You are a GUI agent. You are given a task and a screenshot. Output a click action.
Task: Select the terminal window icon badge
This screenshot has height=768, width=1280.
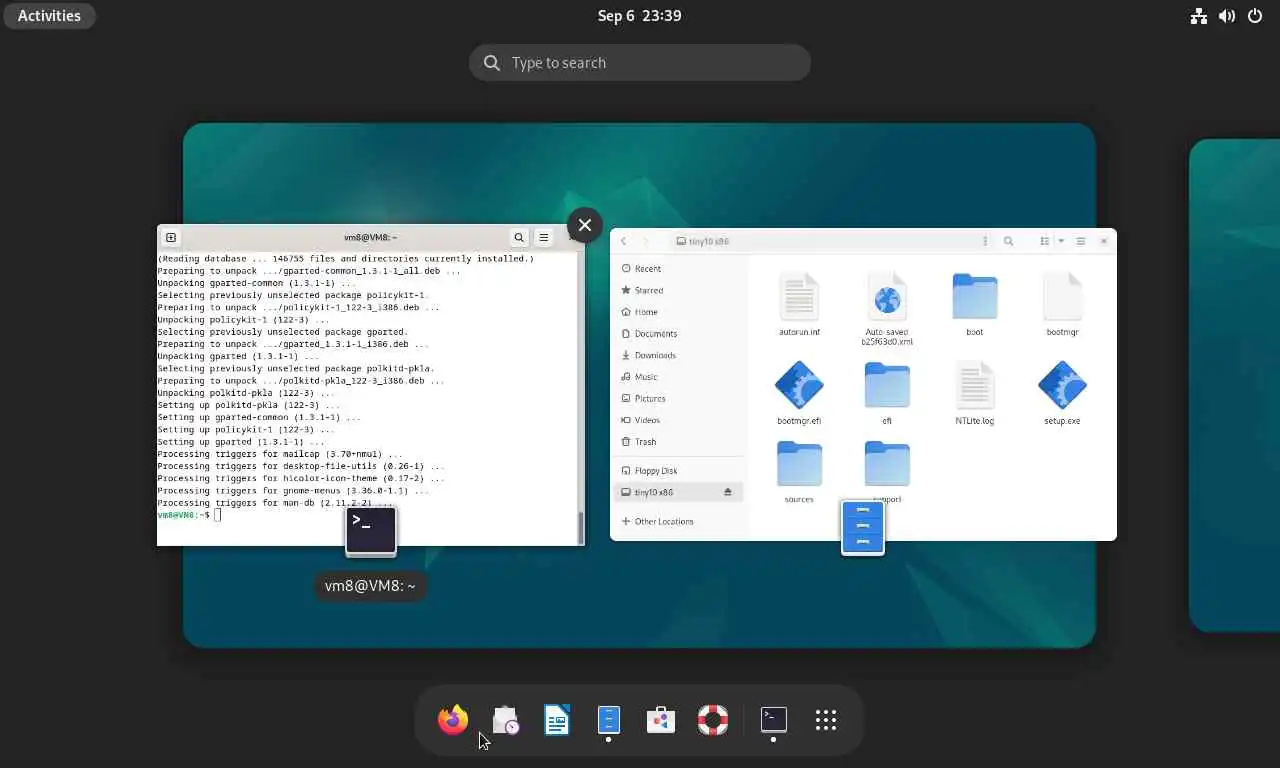click(x=371, y=531)
